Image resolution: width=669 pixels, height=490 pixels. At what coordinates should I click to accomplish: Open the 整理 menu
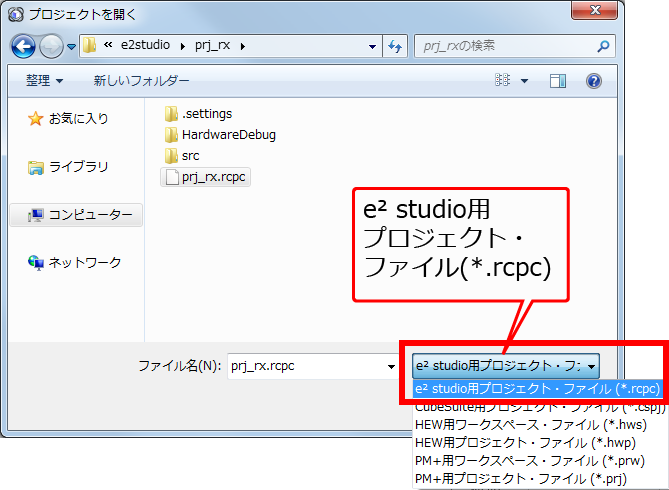[x=44, y=80]
